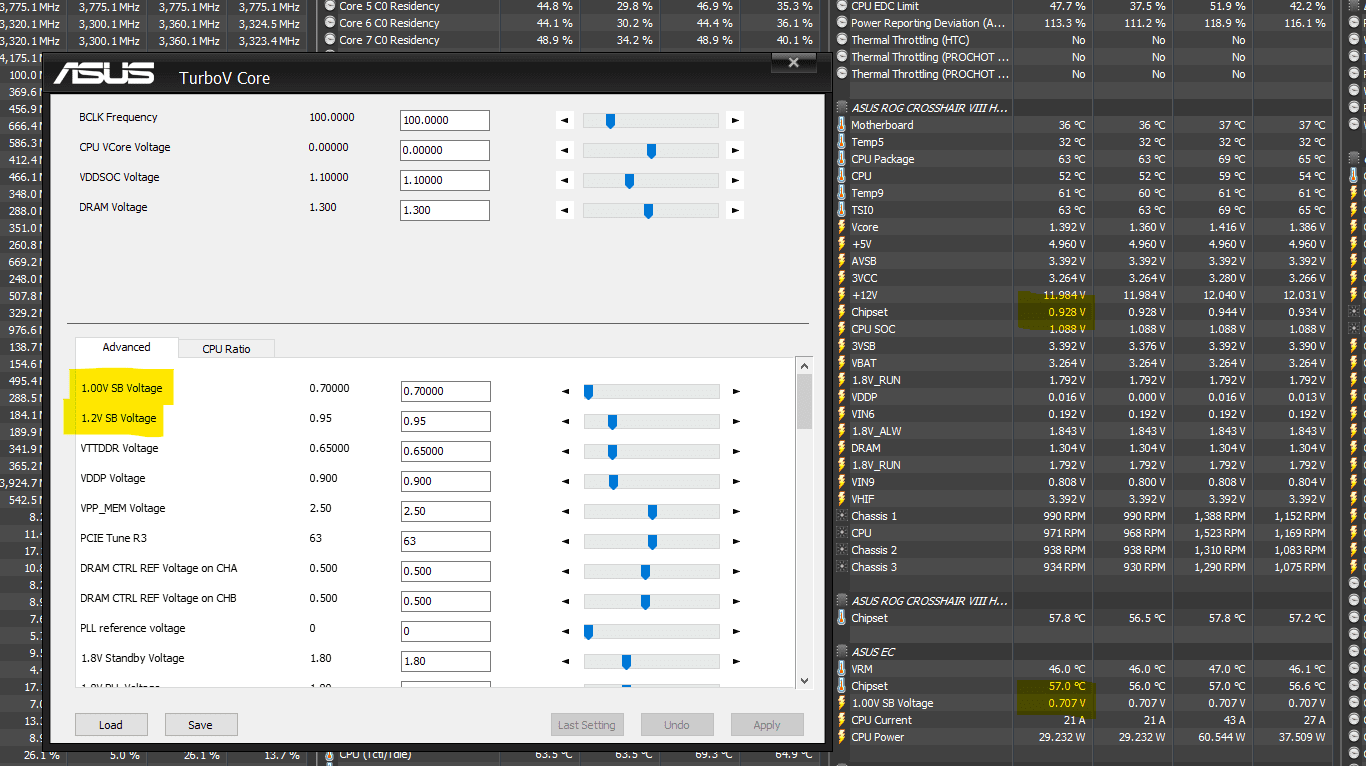The image size is (1366, 766).
Task: Click the 1.00V SB Voltage input field
Action: (x=446, y=391)
